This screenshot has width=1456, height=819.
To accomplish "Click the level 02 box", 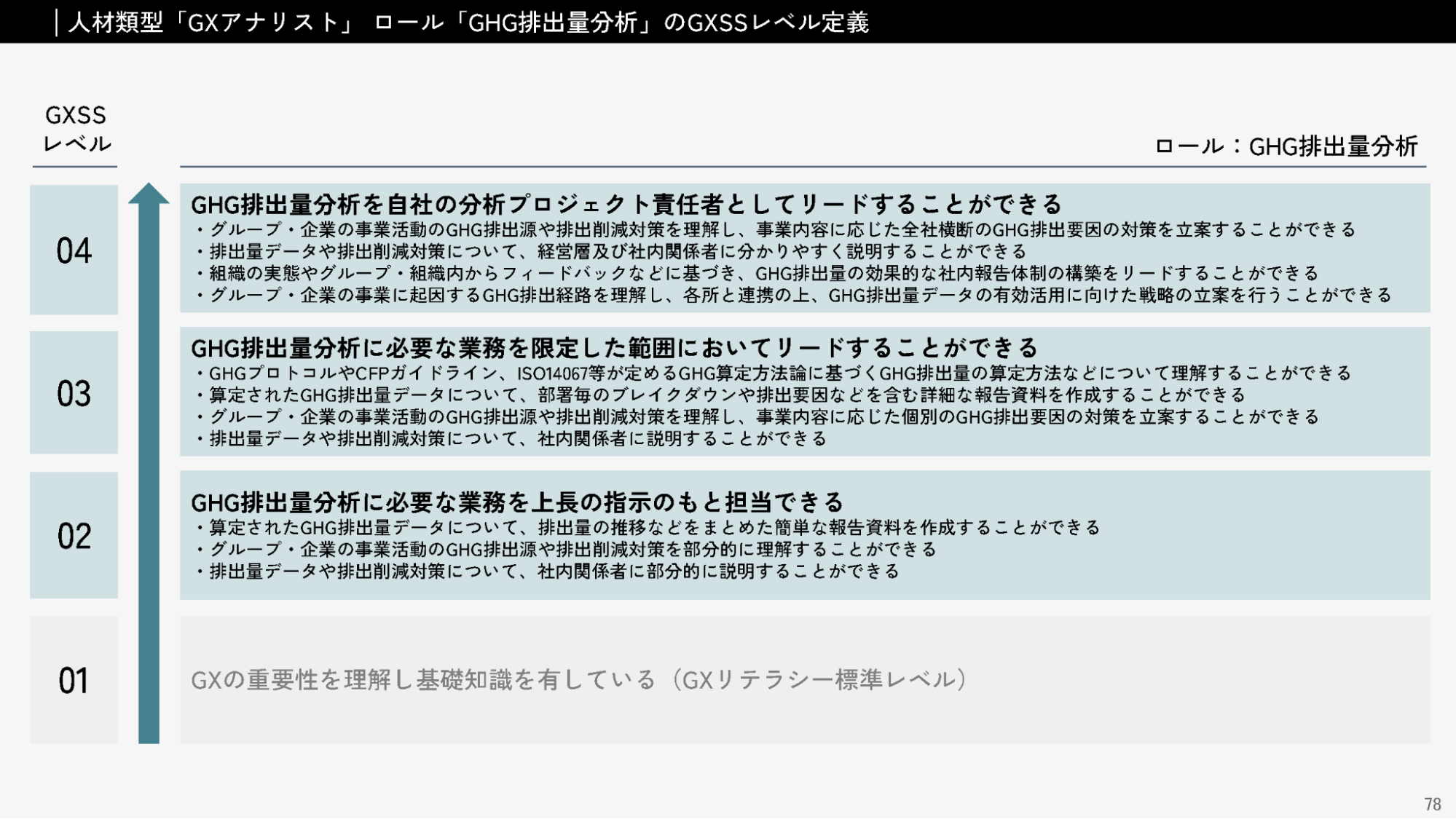I will (74, 536).
